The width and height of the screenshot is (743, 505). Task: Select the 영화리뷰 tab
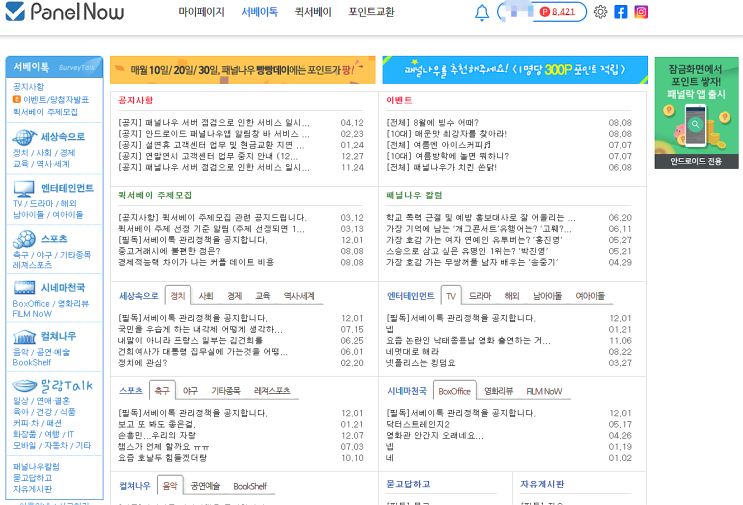point(498,391)
